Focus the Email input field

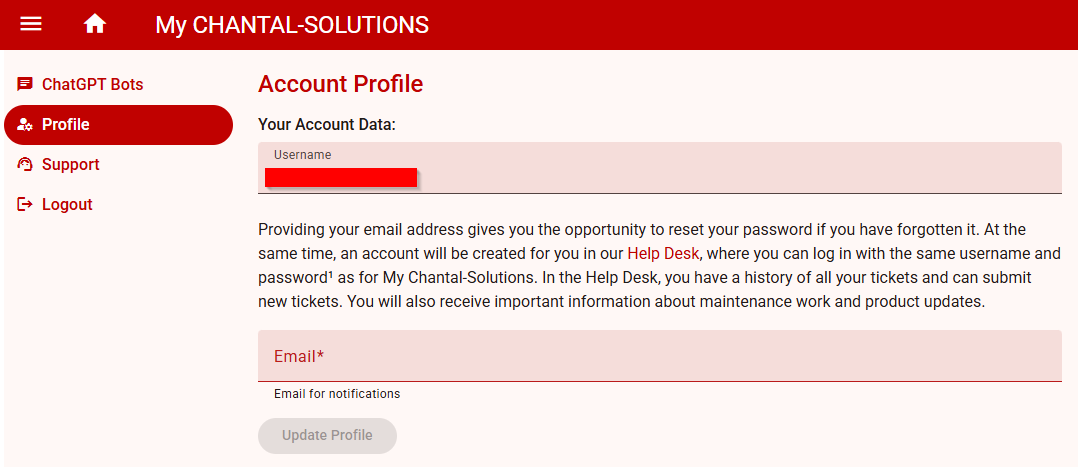pos(660,356)
